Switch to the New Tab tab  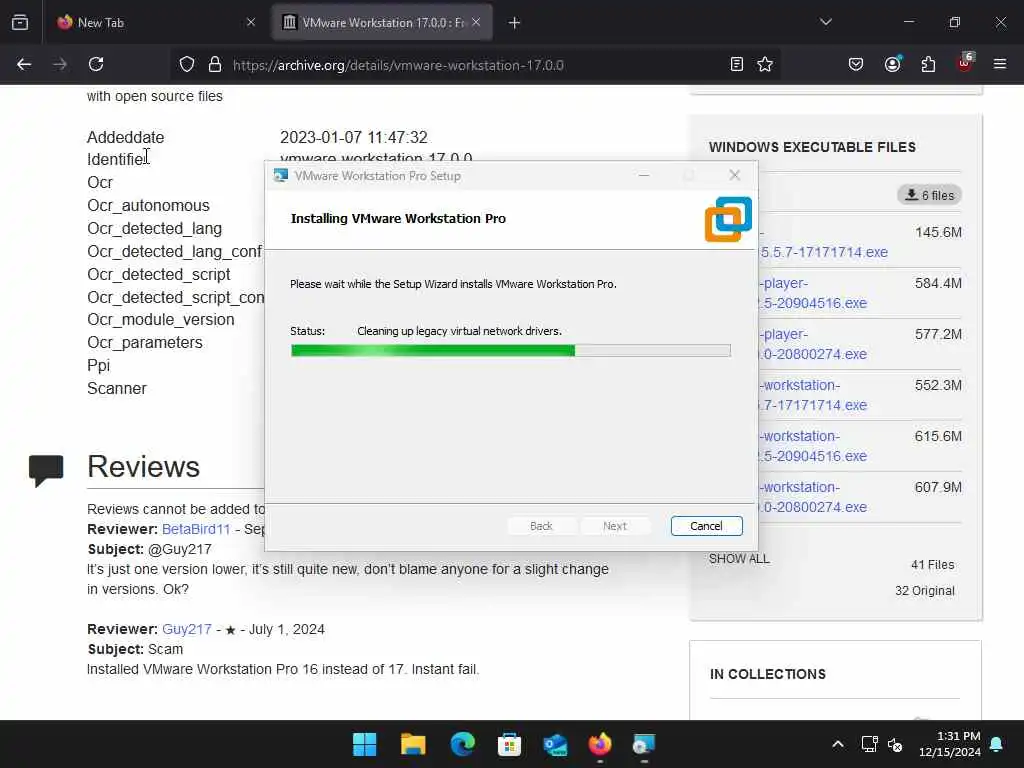155,22
